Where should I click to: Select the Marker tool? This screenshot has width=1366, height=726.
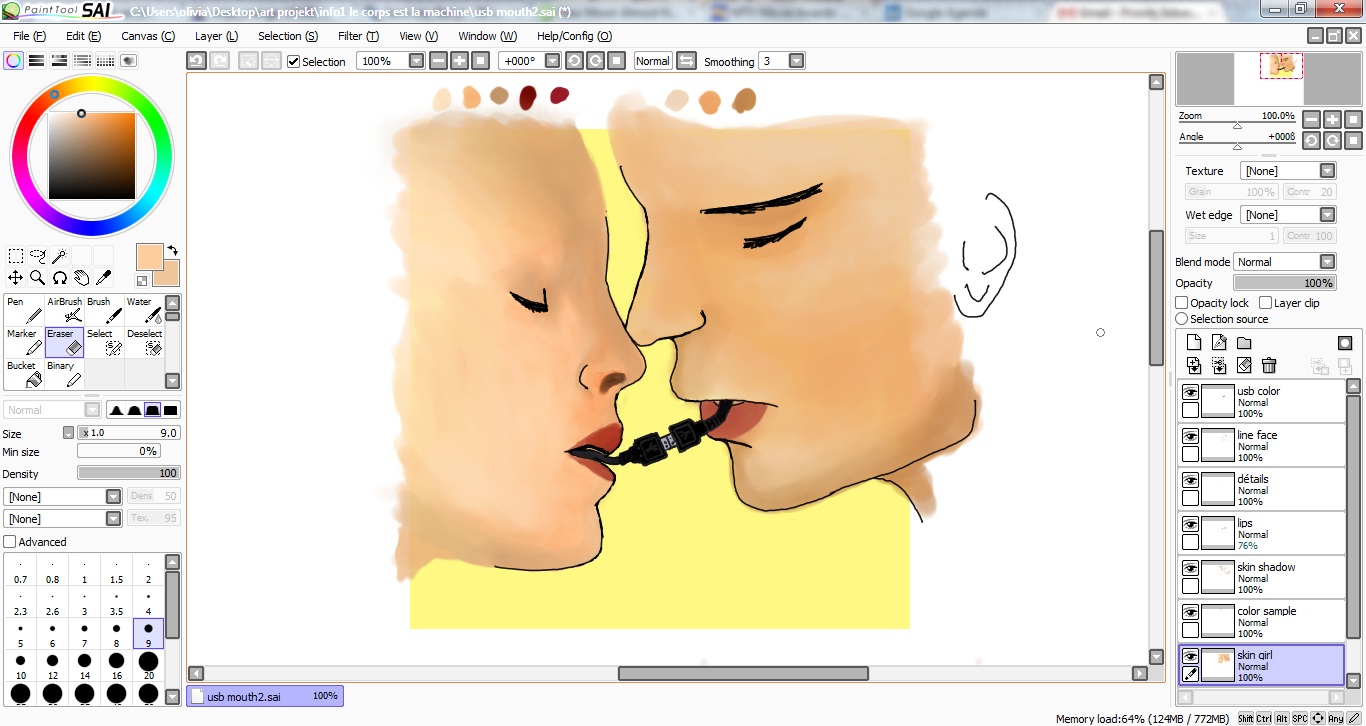point(24,343)
